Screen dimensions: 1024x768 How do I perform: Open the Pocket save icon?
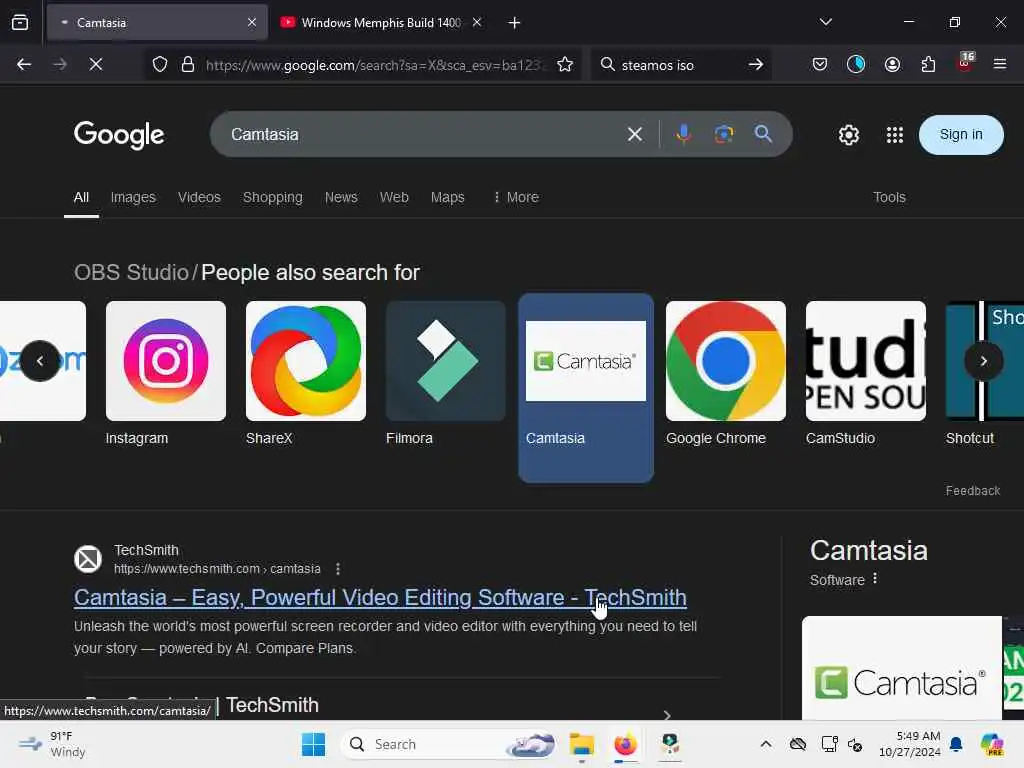point(820,64)
